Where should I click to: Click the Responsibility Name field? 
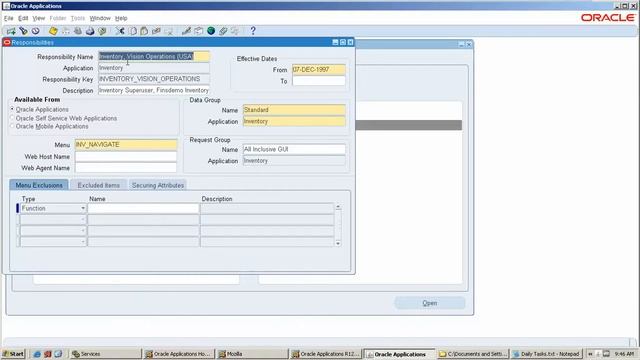pyautogui.click(x=154, y=56)
